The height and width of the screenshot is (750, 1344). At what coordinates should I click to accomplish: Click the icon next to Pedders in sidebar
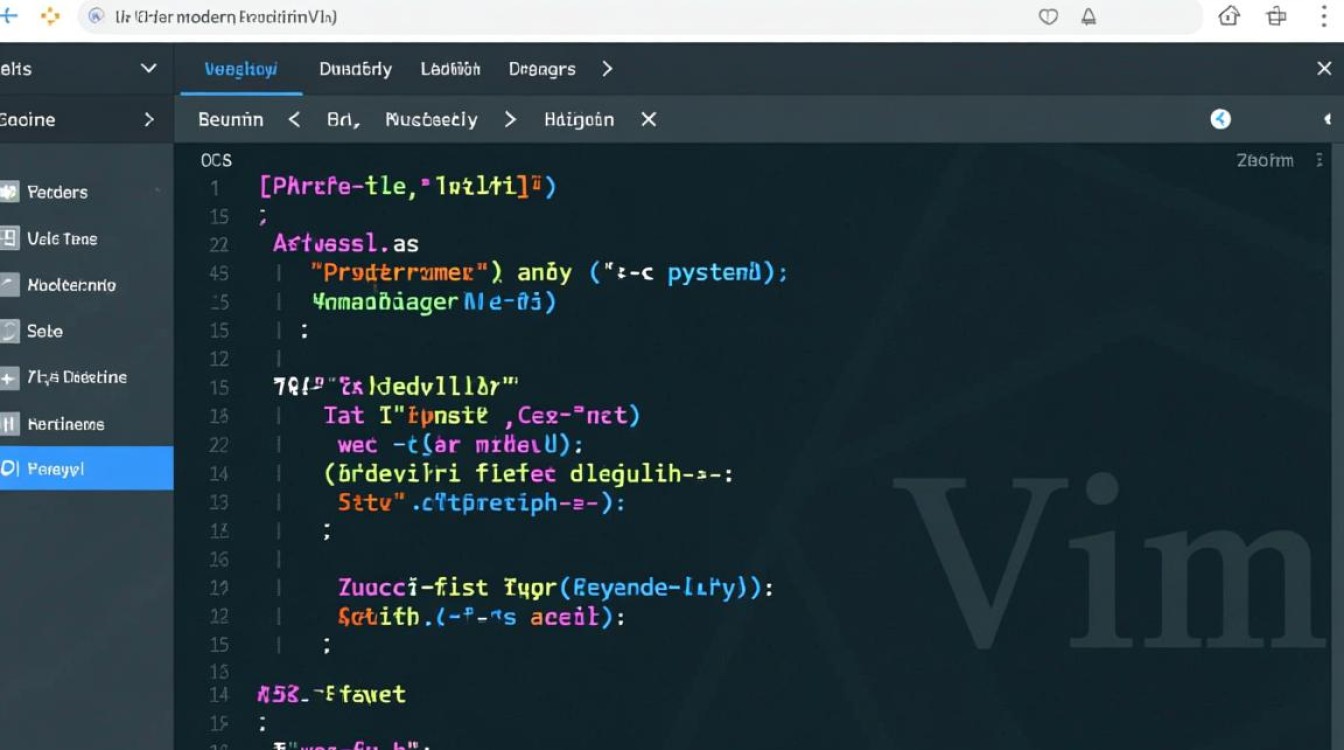[10, 192]
